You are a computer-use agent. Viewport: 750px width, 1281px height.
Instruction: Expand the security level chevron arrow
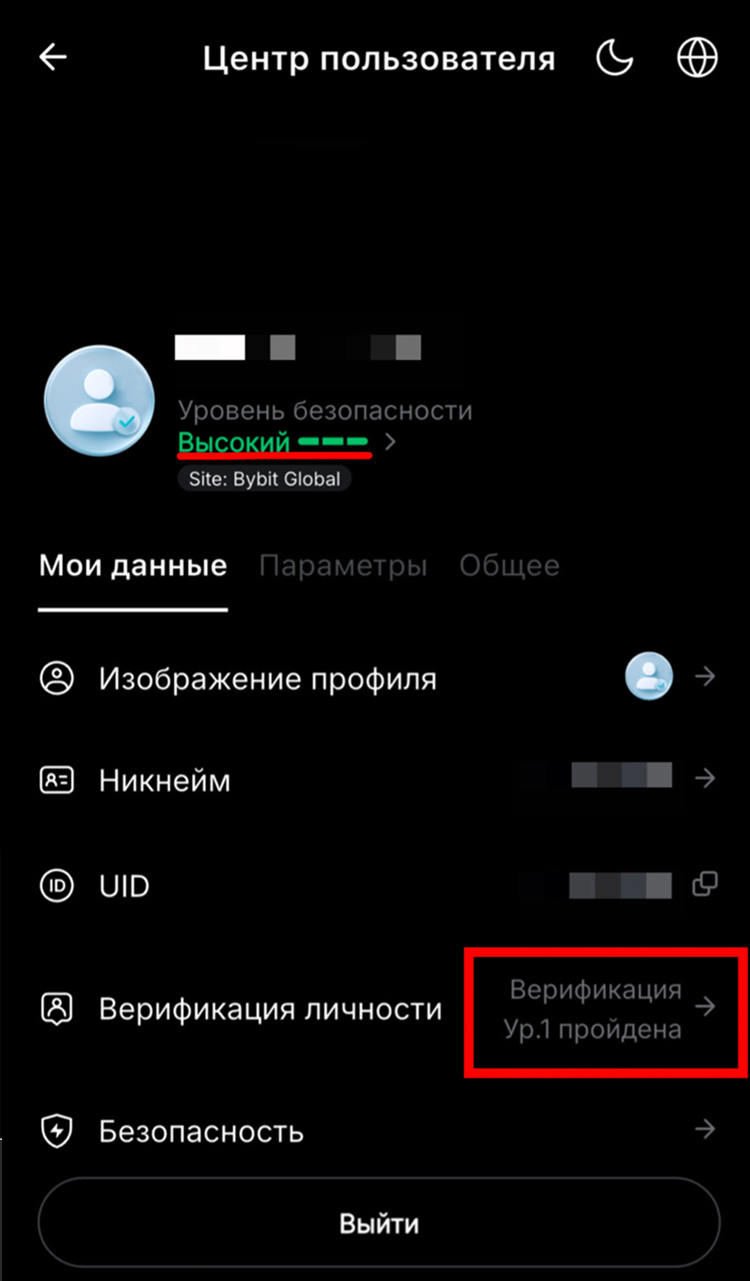click(390, 442)
